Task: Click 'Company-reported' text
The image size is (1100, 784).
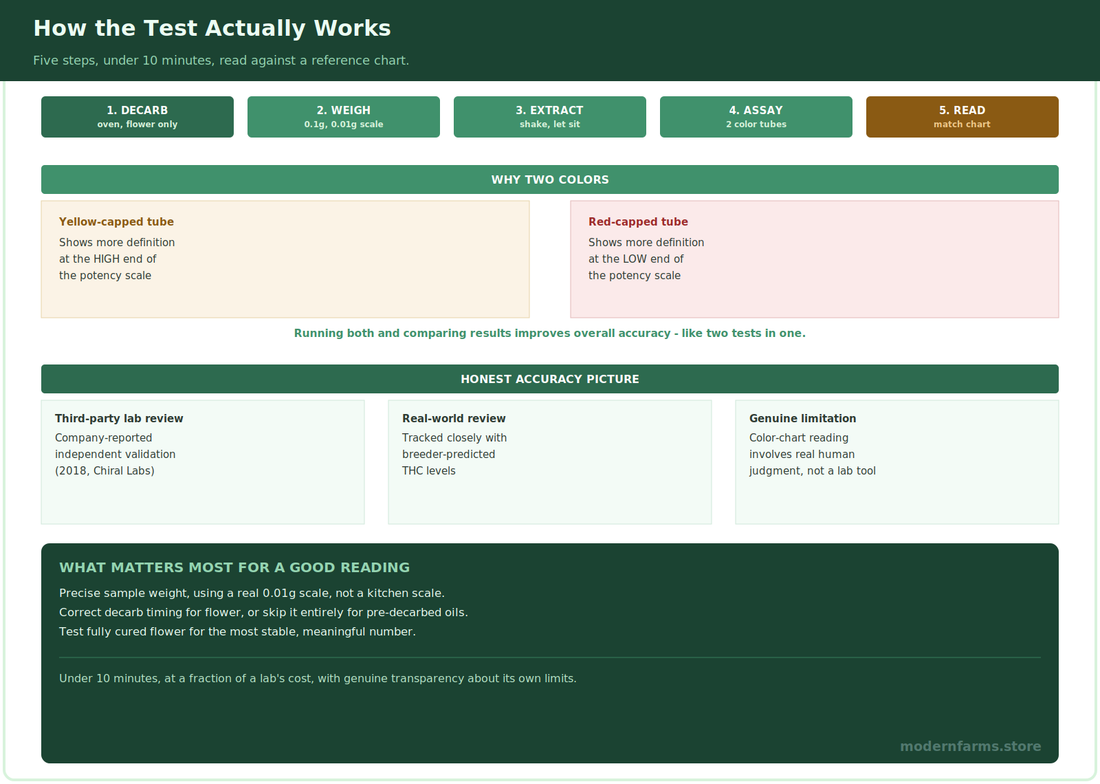Action: (x=104, y=438)
